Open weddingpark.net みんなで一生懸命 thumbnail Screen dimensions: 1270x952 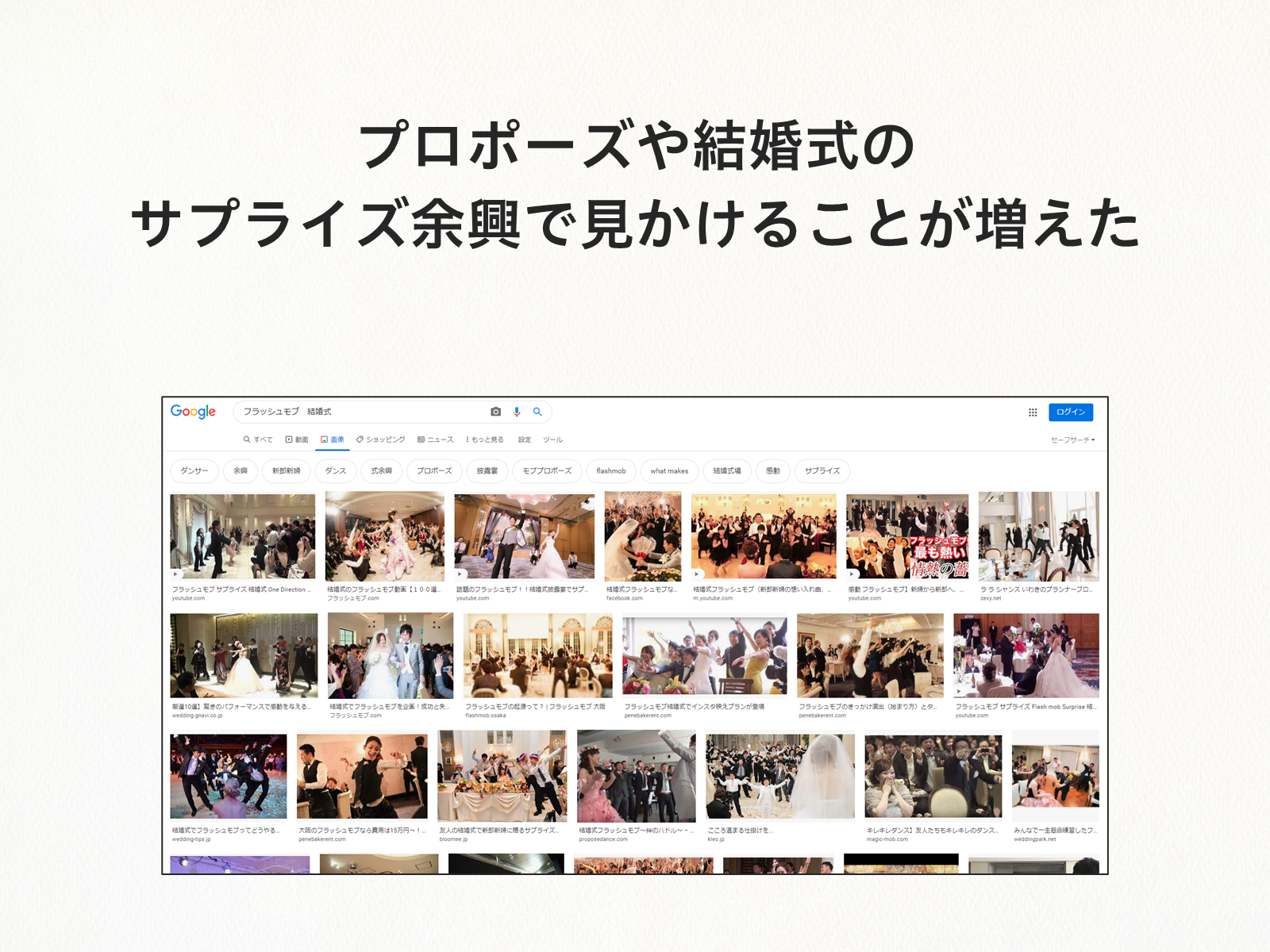pyautogui.click(x=1056, y=777)
